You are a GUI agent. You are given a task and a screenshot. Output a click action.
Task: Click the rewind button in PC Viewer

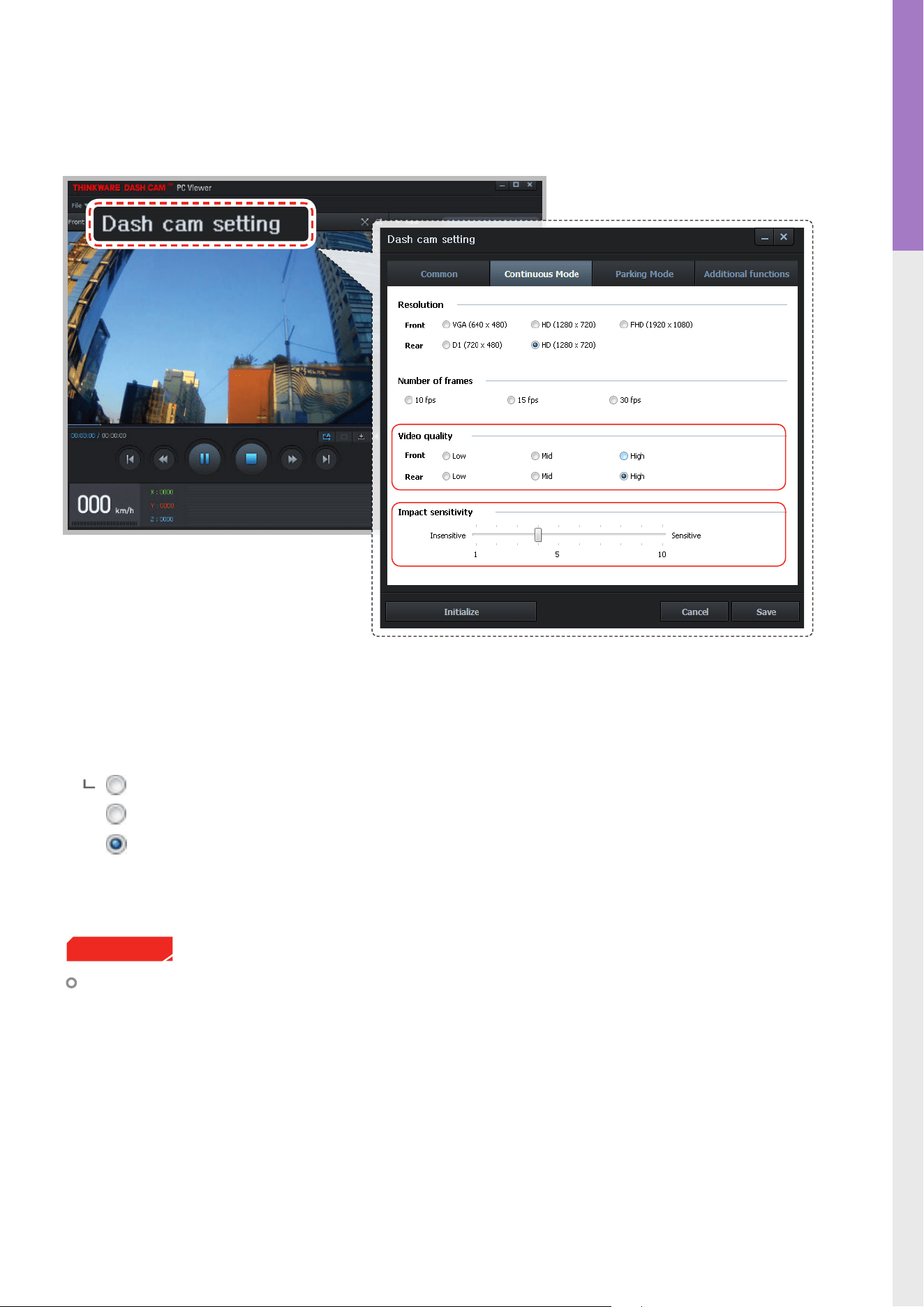163,459
